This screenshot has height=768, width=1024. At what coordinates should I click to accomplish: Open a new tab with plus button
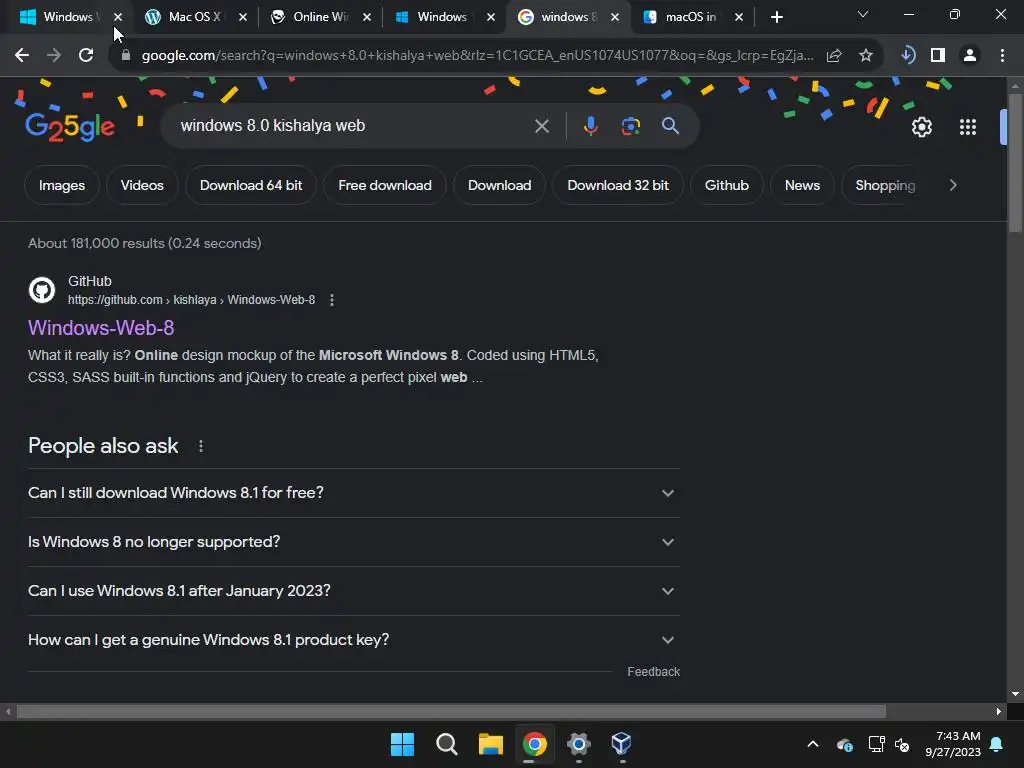pos(776,17)
